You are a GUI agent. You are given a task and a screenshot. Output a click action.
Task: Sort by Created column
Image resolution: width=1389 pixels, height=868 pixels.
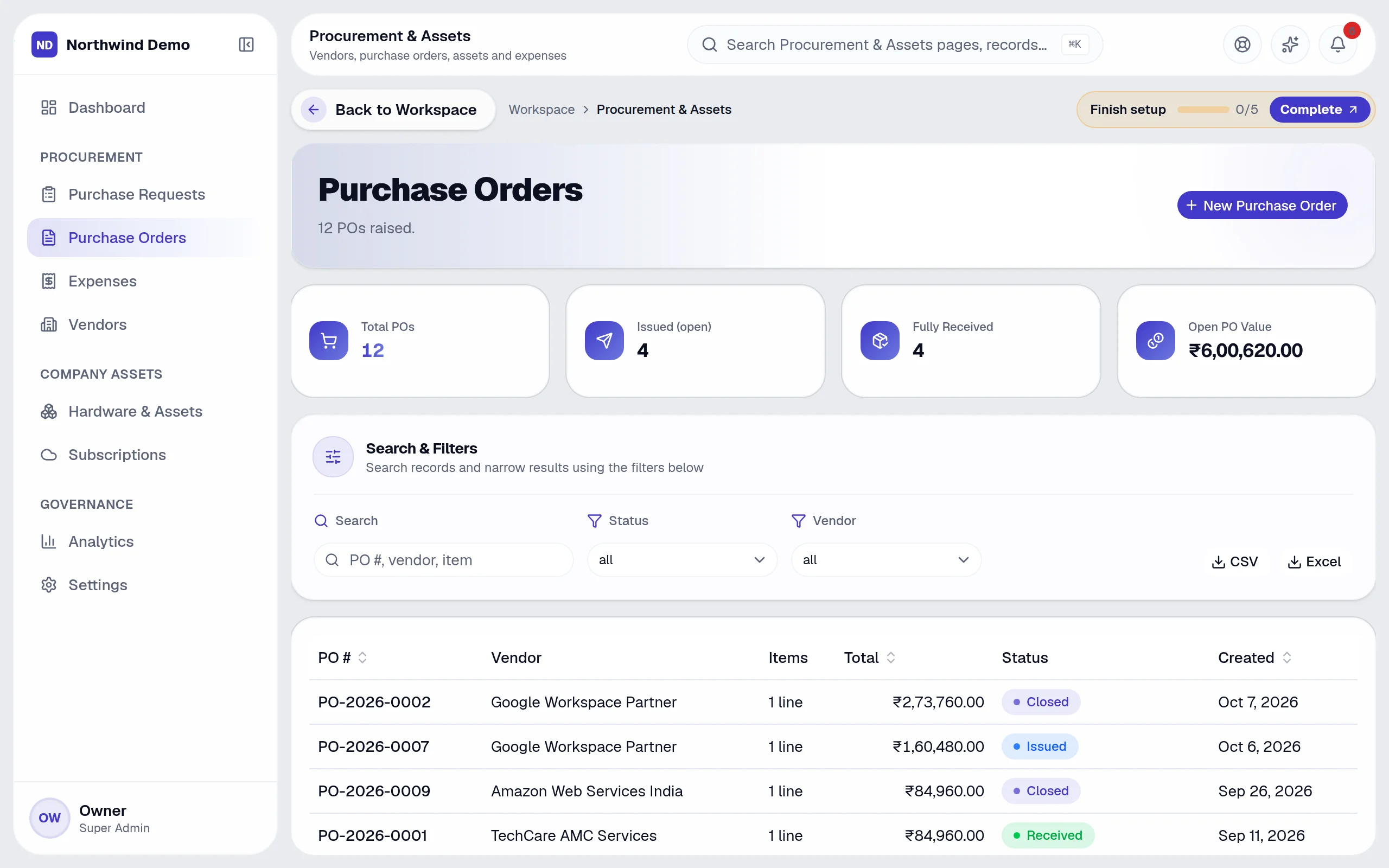coord(1254,658)
